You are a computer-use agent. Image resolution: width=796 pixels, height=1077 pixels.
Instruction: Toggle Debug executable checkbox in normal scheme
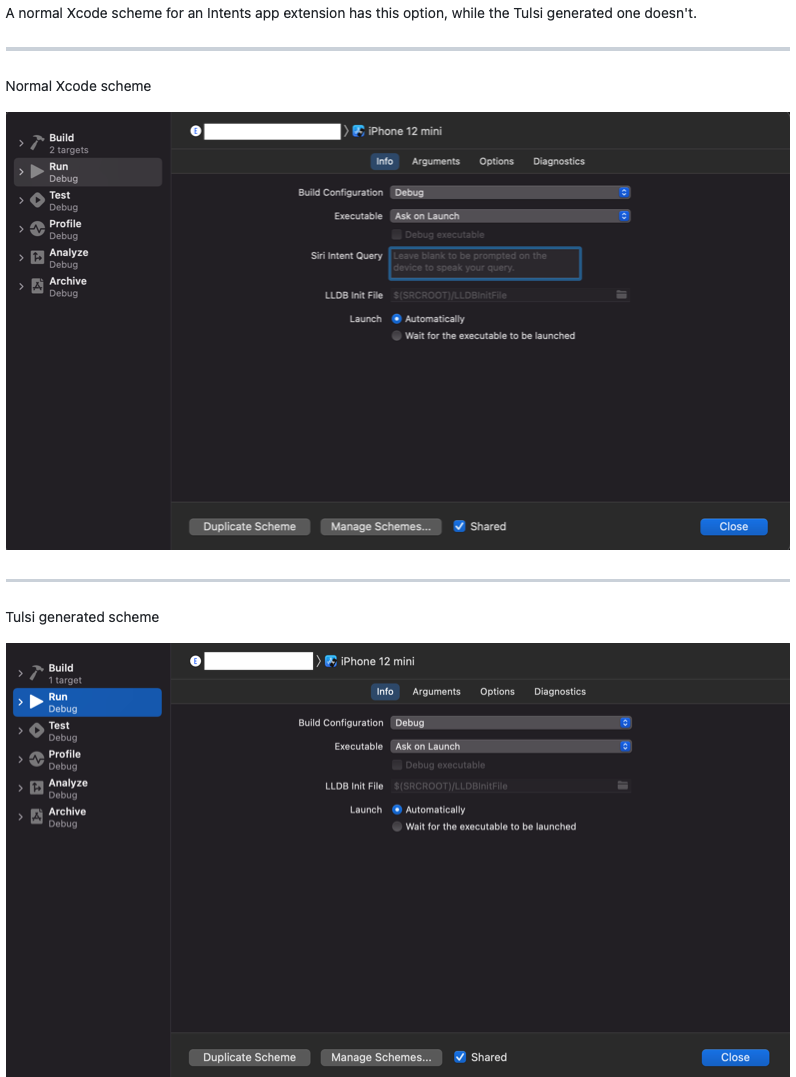pos(396,234)
